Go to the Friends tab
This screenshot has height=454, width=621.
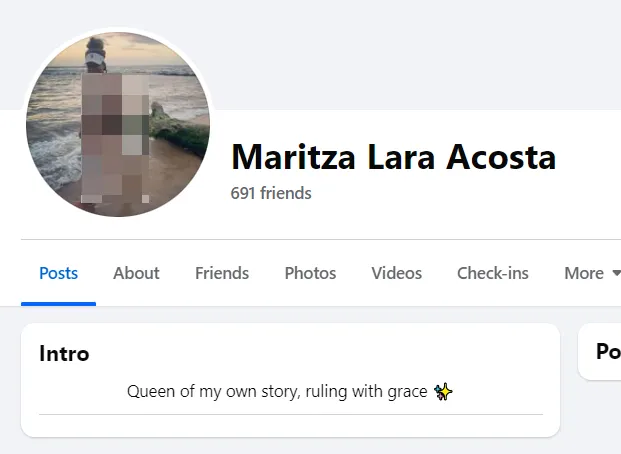pos(222,273)
